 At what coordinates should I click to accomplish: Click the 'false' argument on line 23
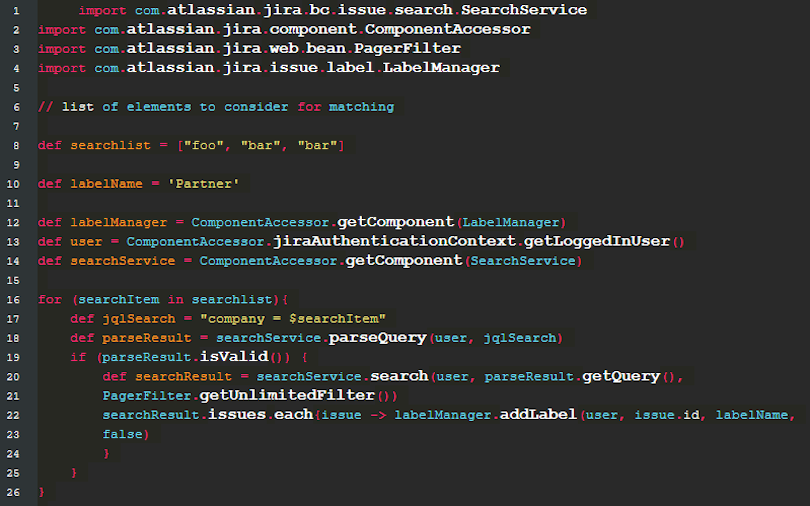pos(122,434)
